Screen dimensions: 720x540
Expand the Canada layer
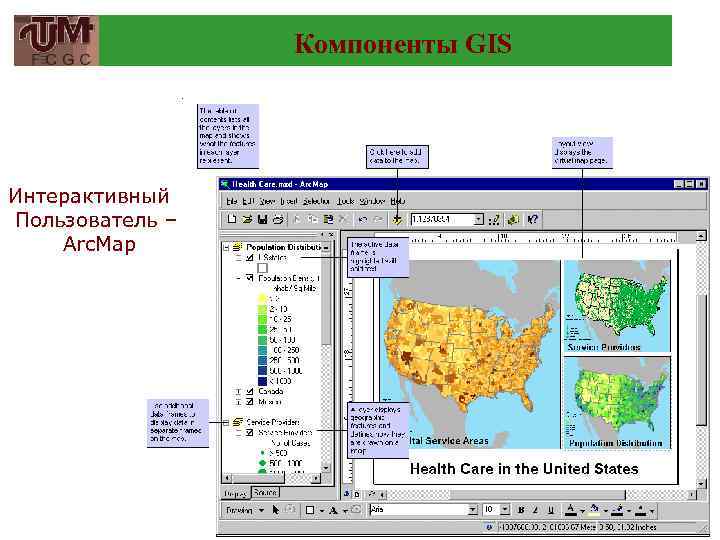[x=238, y=391]
